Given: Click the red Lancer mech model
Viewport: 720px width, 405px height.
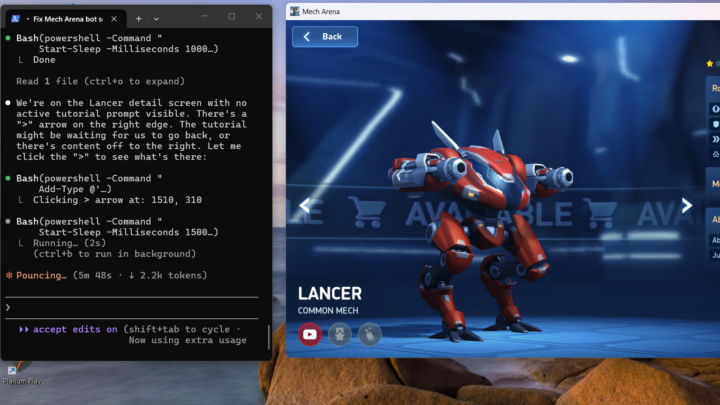Looking at the screenshot, I should [x=480, y=230].
